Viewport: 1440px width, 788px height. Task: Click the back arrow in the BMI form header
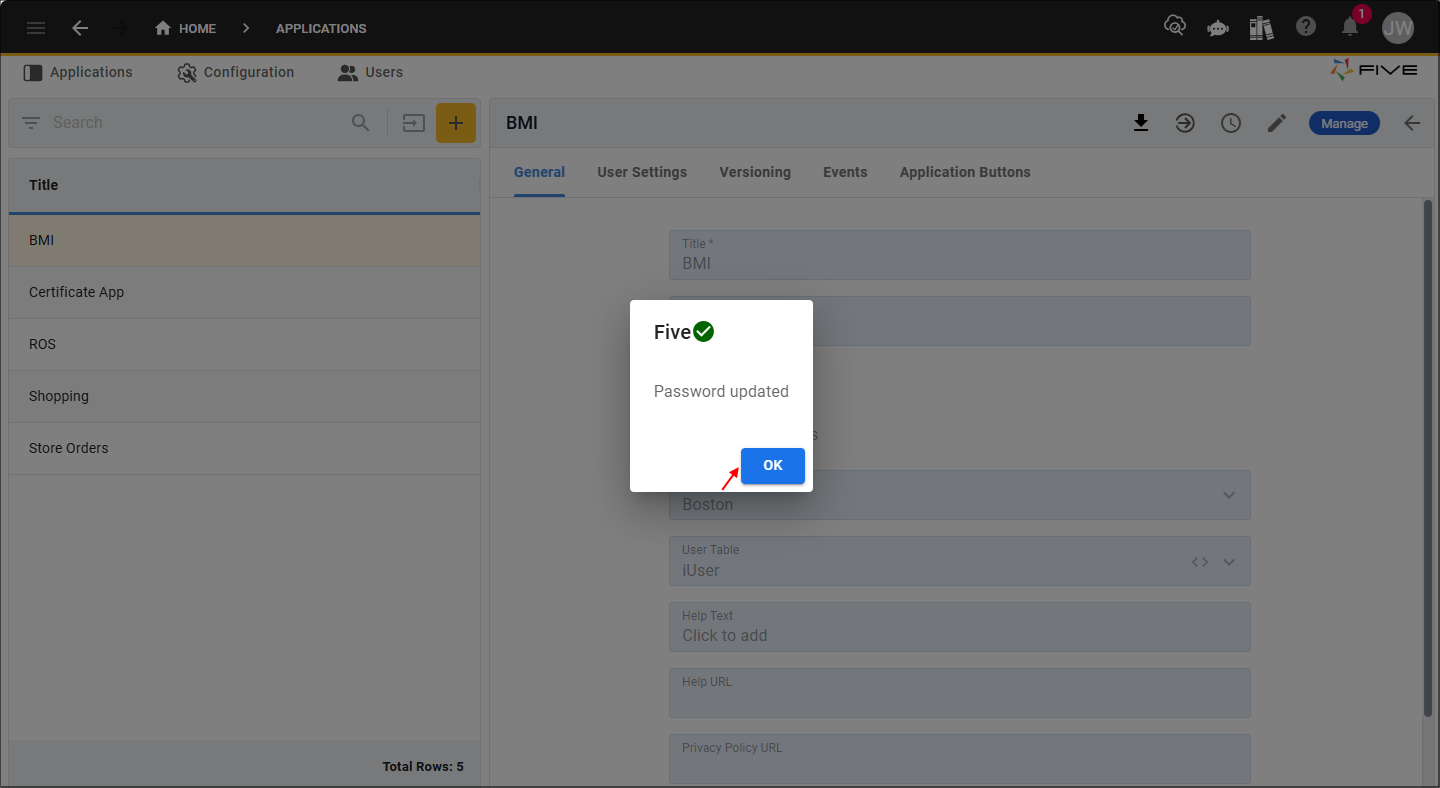pyautogui.click(x=1412, y=123)
